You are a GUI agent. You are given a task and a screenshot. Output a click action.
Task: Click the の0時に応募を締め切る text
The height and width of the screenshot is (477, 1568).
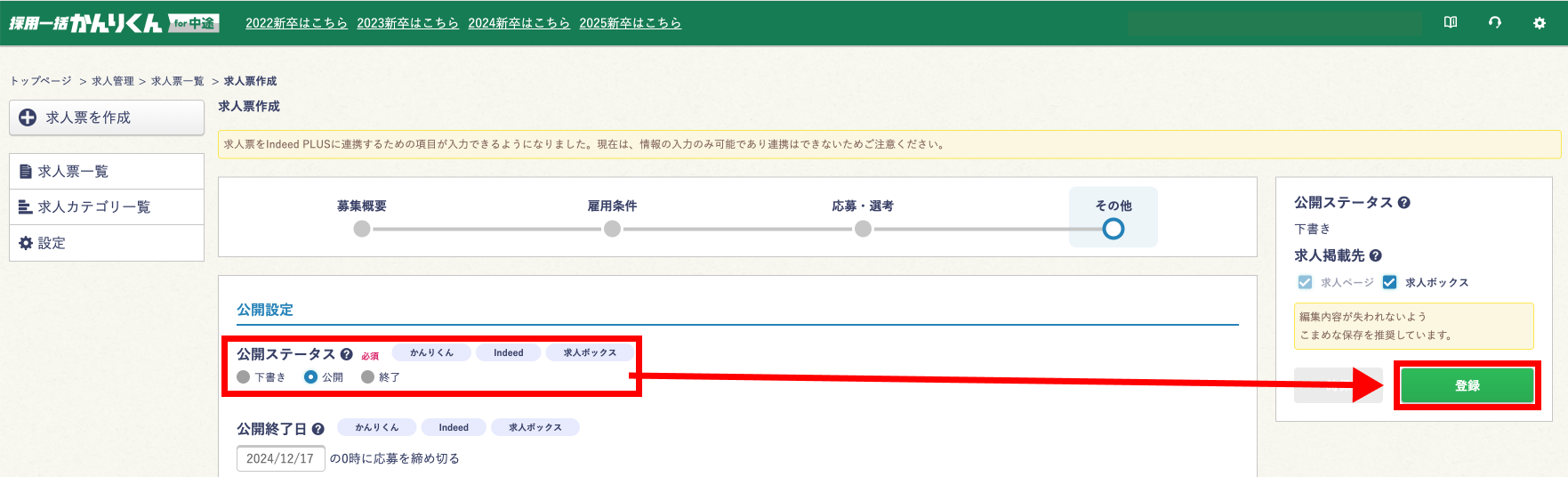click(395, 458)
